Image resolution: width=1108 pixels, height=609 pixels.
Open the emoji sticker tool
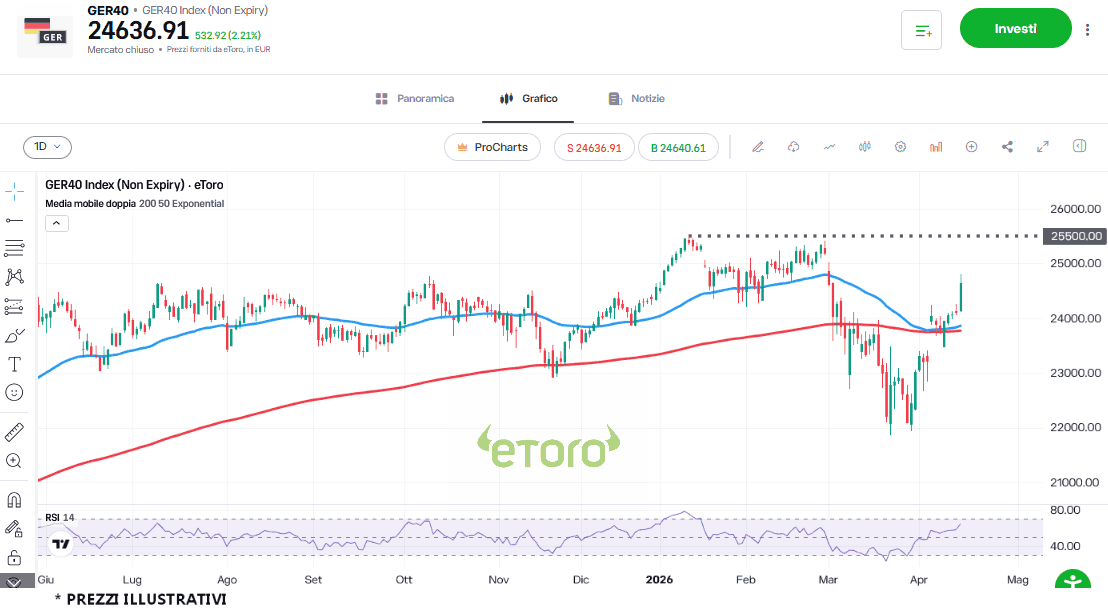14,393
